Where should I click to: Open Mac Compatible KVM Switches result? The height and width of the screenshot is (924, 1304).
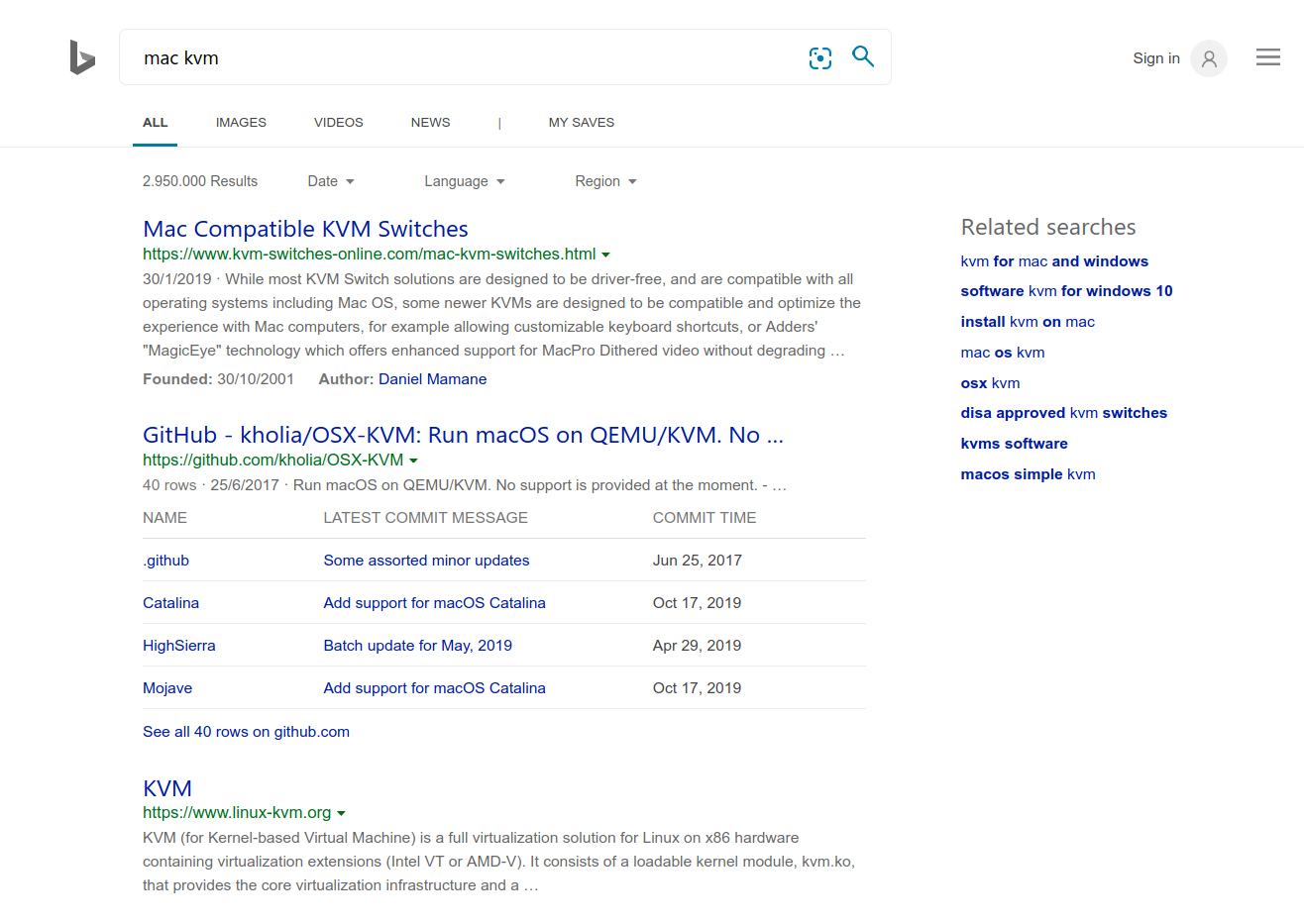pyautogui.click(x=305, y=229)
